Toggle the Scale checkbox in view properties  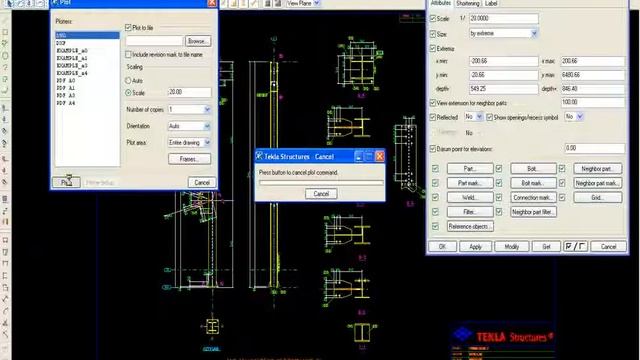click(x=433, y=18)
